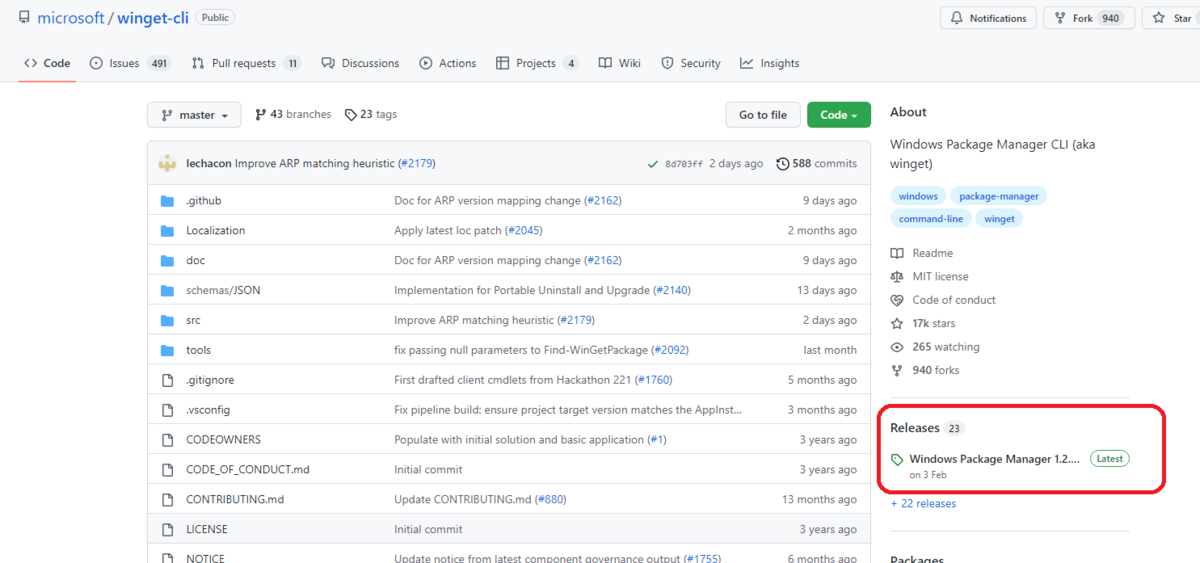
Task: Open pull request #880 link
Action: 552,499
